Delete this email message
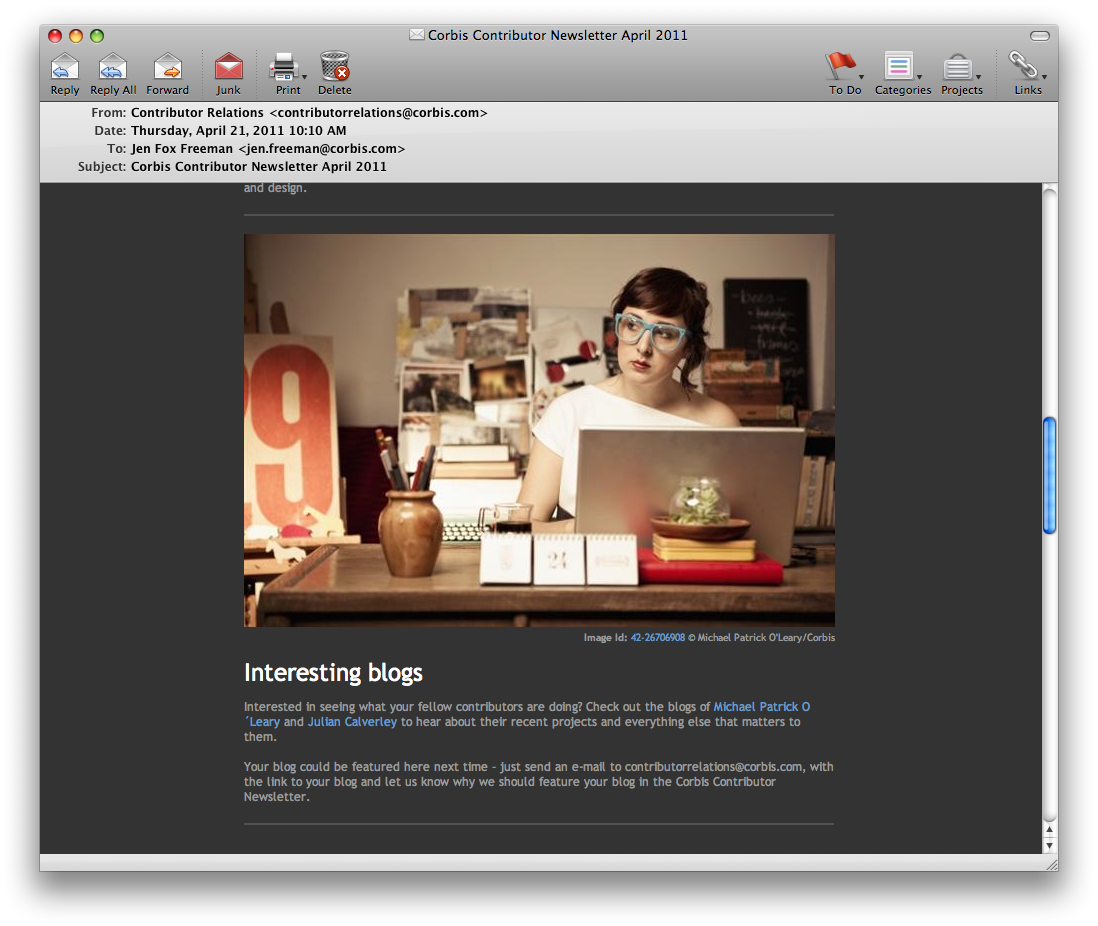 tap(335, 68)
